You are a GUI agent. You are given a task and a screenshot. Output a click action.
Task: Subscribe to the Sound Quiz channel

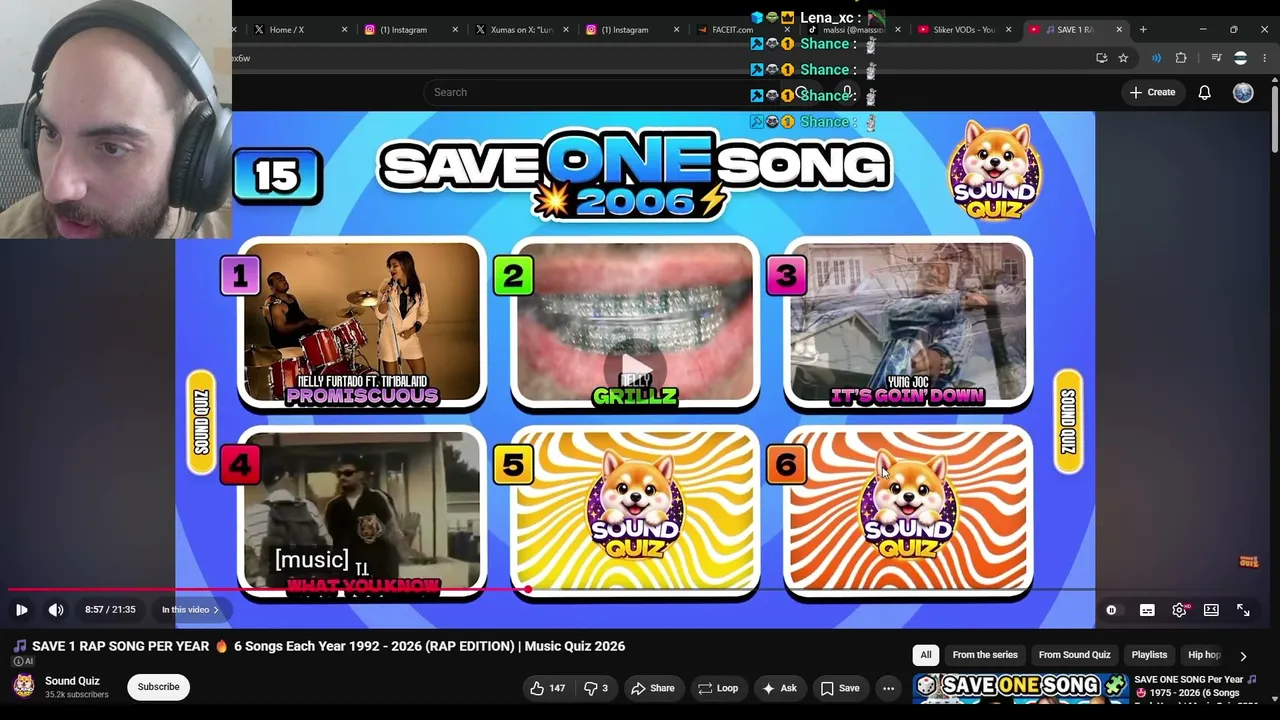[x=158, y=687]
